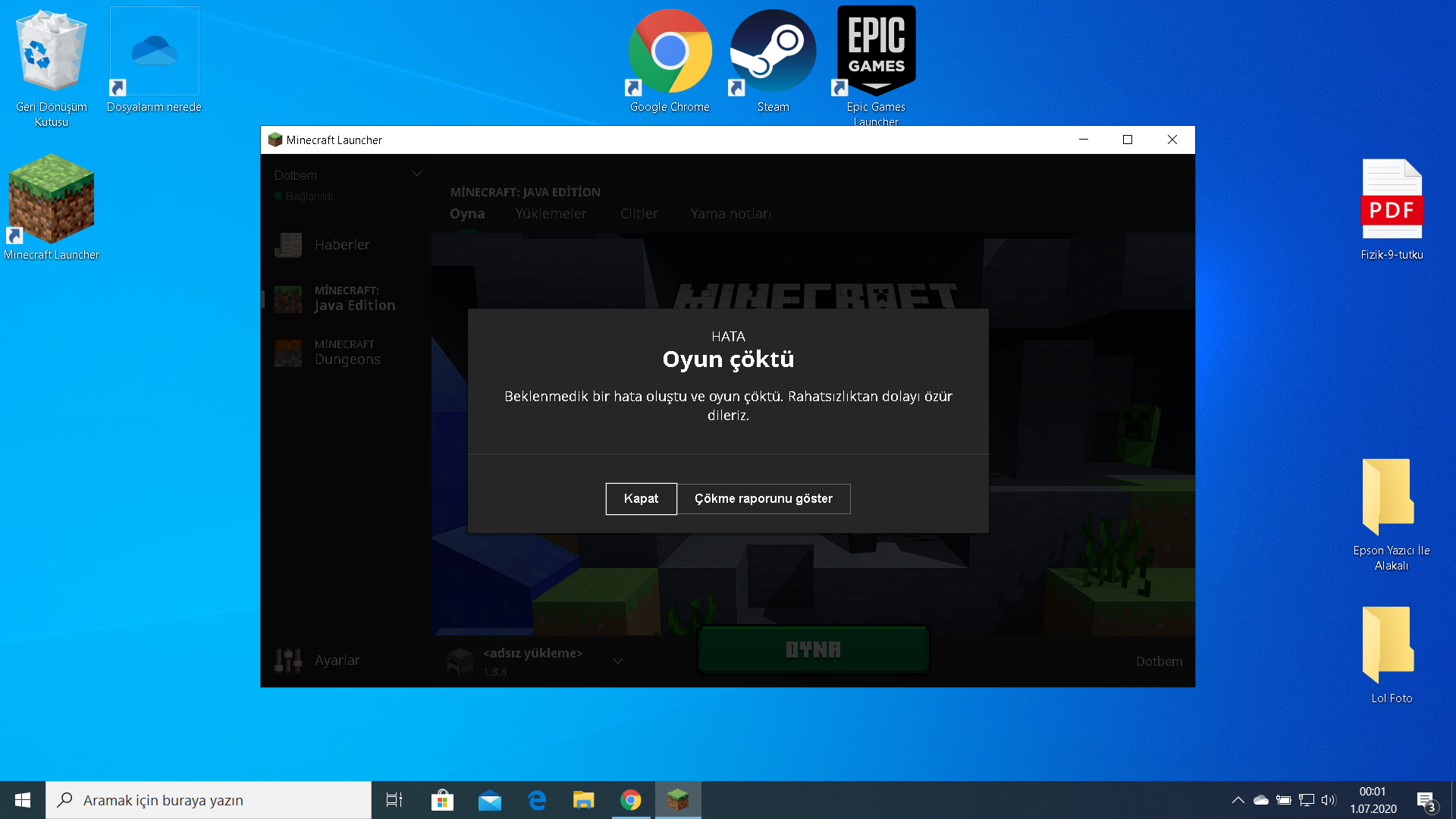Click the Çökme raporunu göster button

click(764, 499)
